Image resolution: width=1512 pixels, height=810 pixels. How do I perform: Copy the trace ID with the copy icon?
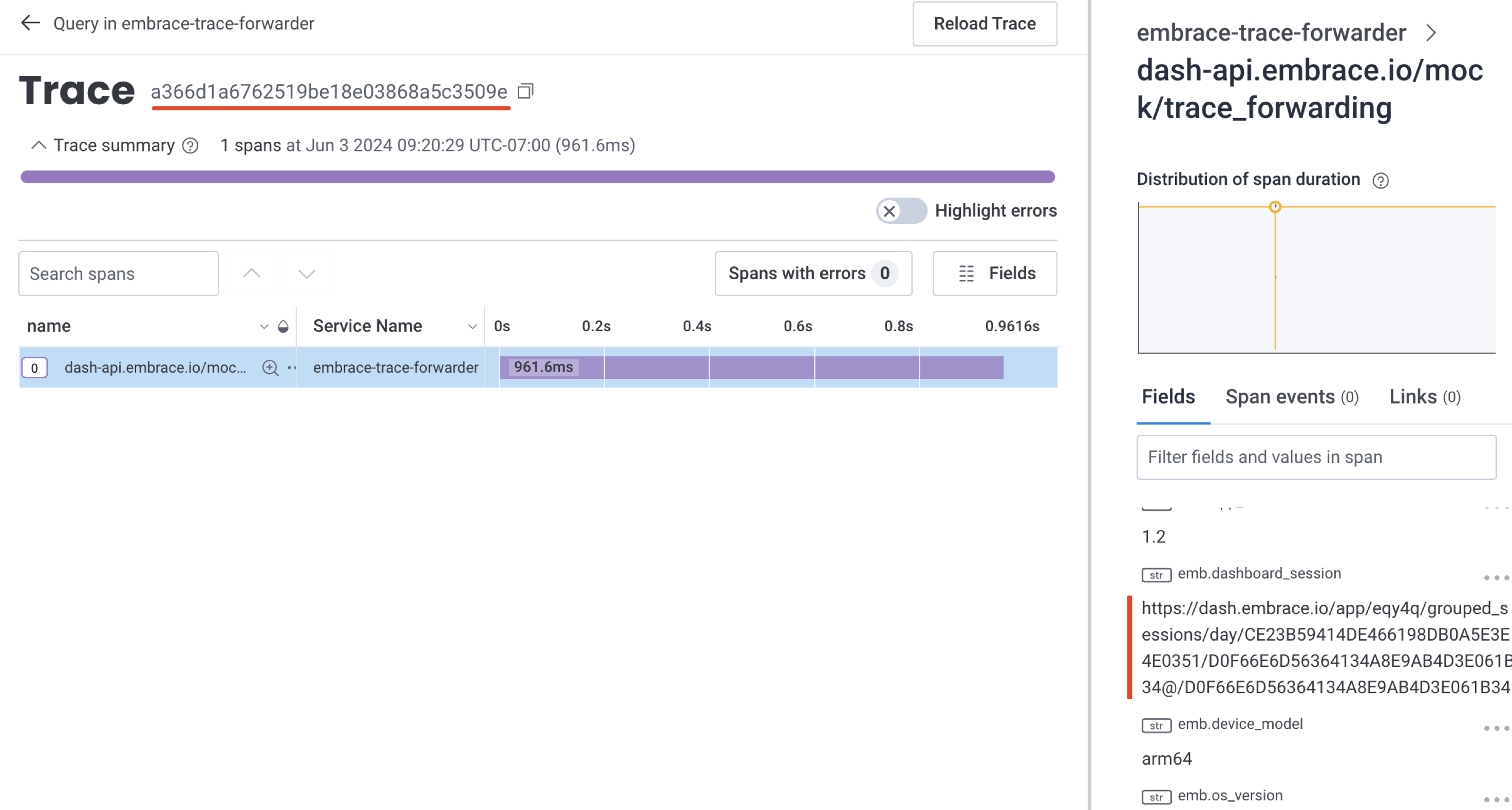[525, 91]
